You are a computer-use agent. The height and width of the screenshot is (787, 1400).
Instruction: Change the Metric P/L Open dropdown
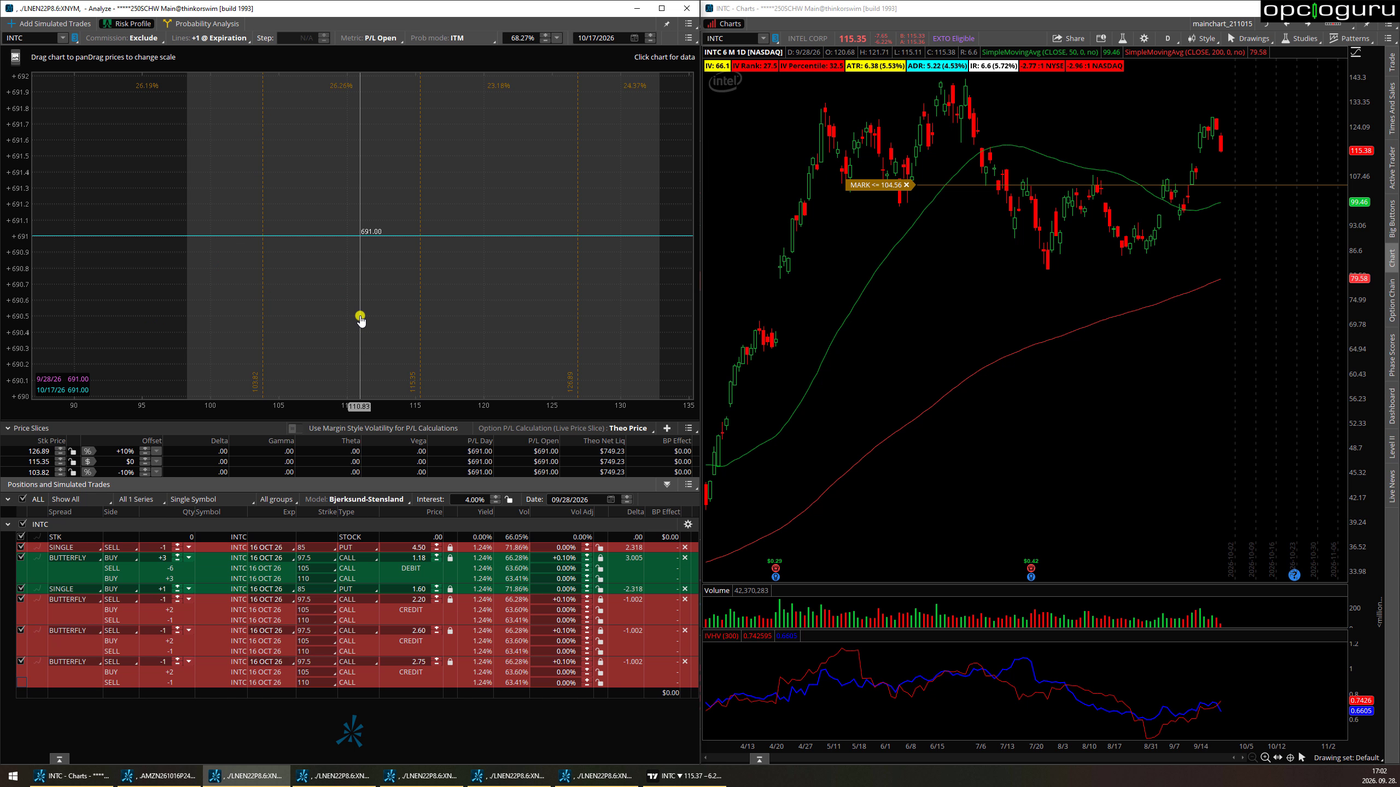point(371,38)
